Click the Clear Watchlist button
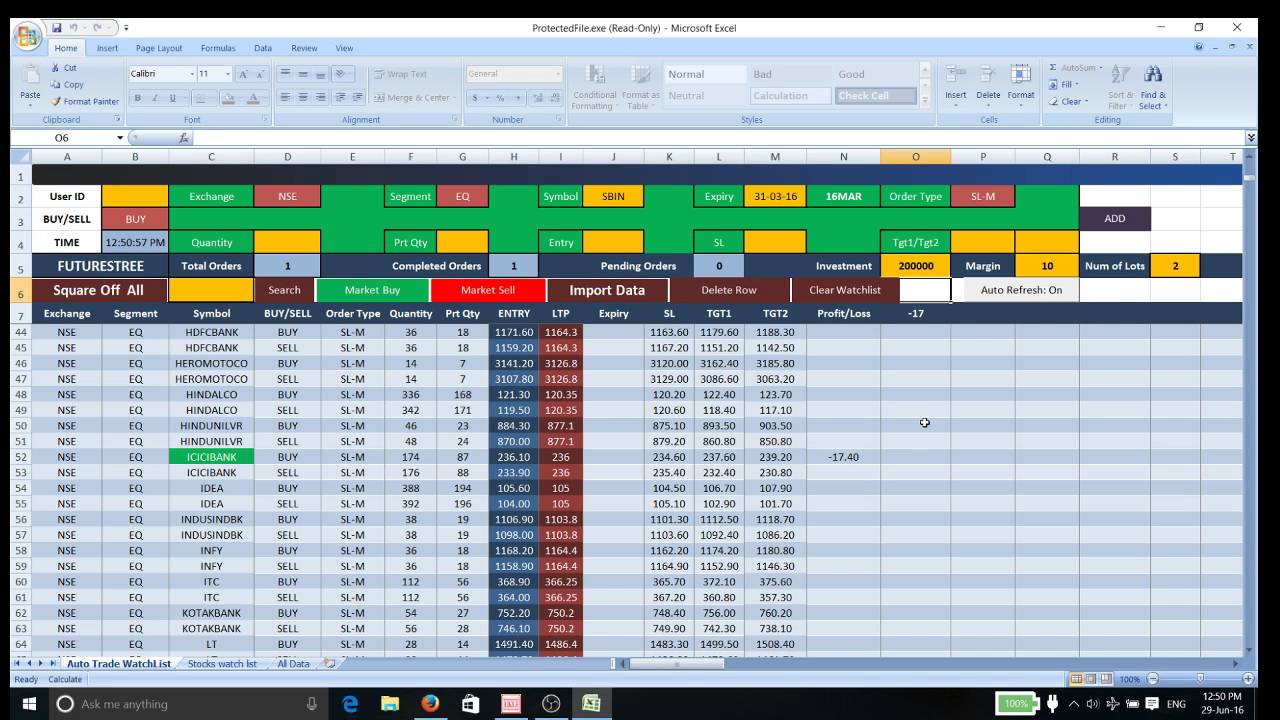Viewport: 1280px width, 720px height. (845, 290)
